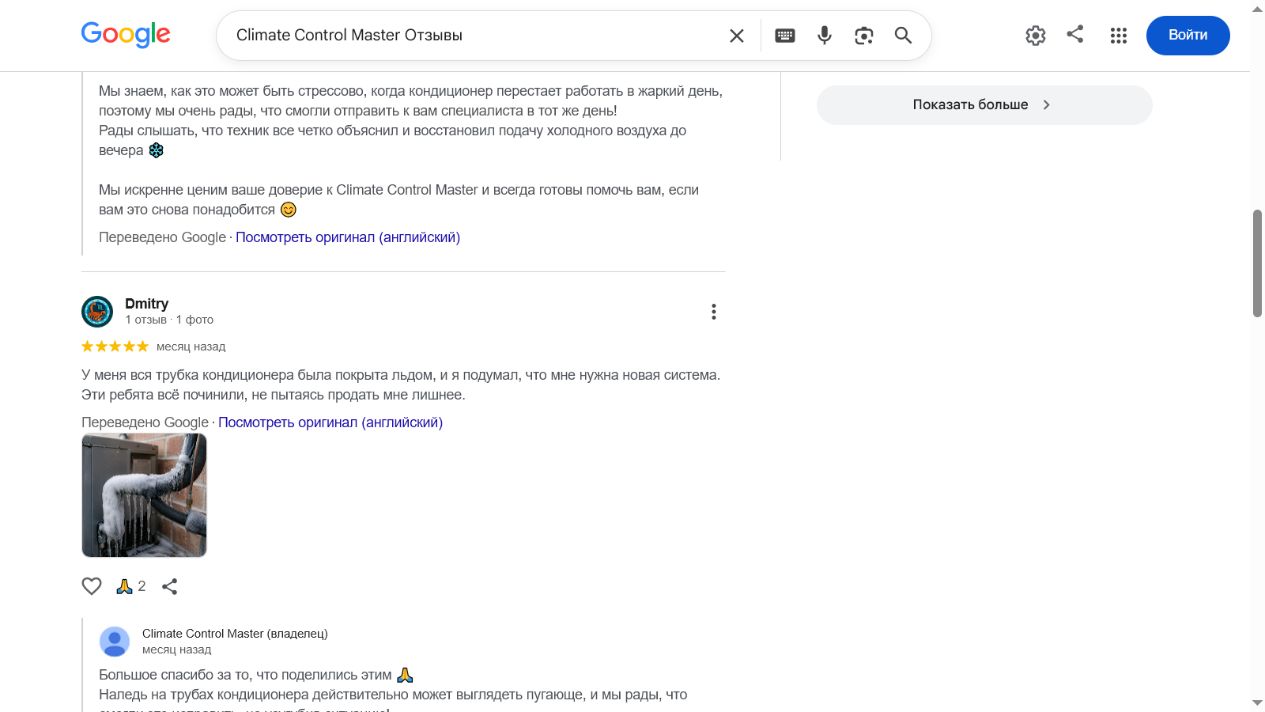The height and width of the screenshot is (712, 1265).
Task: Open the Dmitry reviewer name link
Action: pos(147,304)
